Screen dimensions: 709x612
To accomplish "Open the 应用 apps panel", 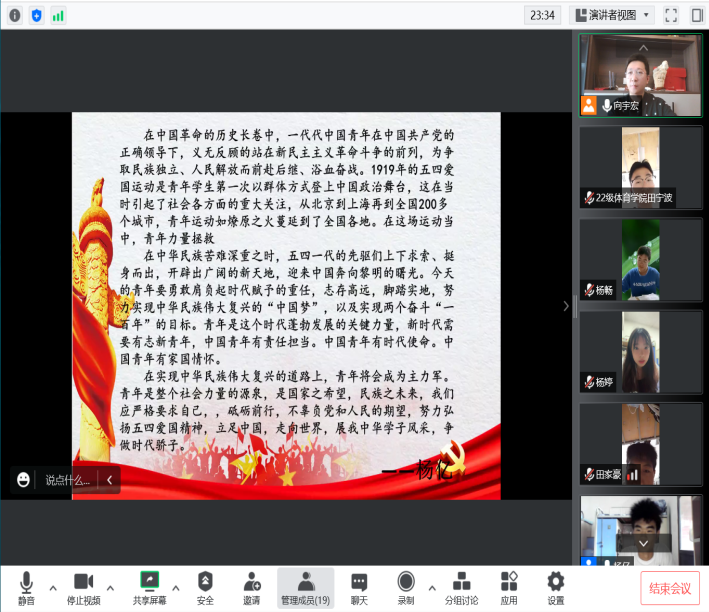I will coord(509,587).
